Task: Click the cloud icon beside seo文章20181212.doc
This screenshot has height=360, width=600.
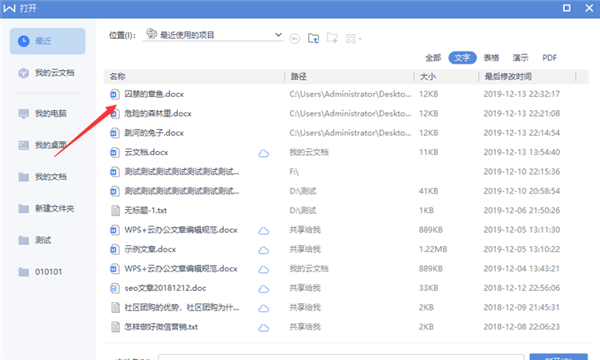Action: tap(263, 289)
